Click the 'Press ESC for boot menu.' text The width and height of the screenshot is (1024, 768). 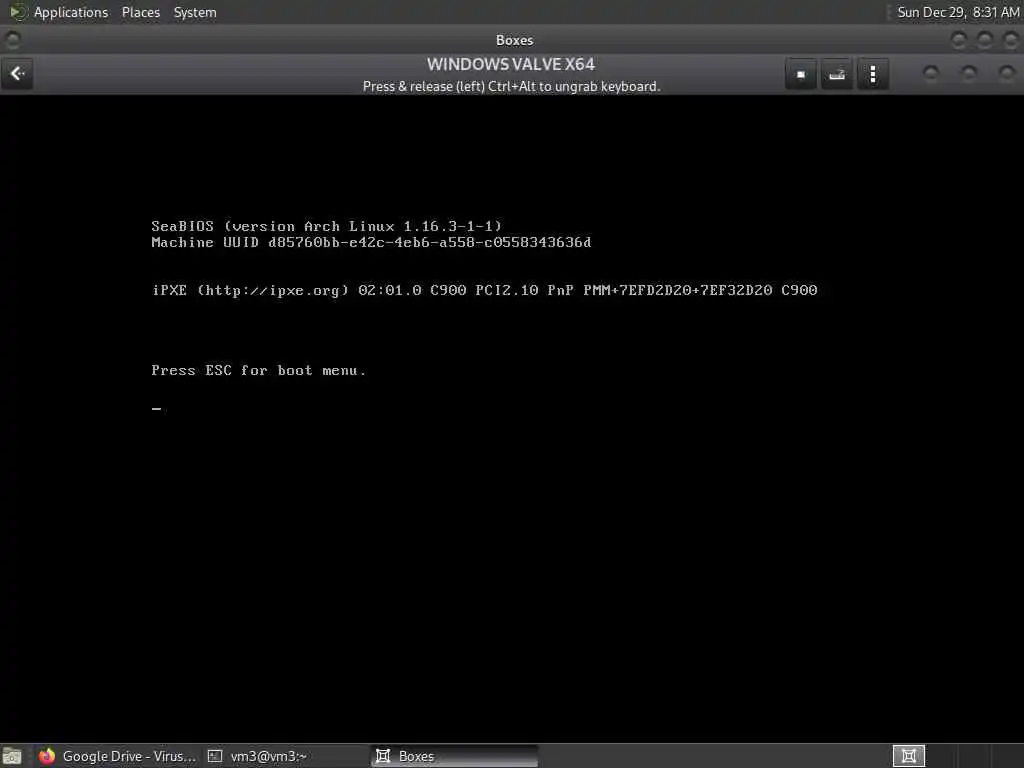(x=259, y=370)
